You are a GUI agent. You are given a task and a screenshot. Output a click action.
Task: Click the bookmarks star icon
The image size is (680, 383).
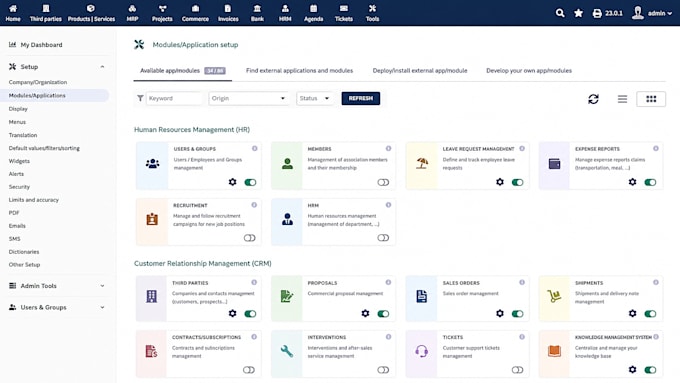(x=578, y=13)
